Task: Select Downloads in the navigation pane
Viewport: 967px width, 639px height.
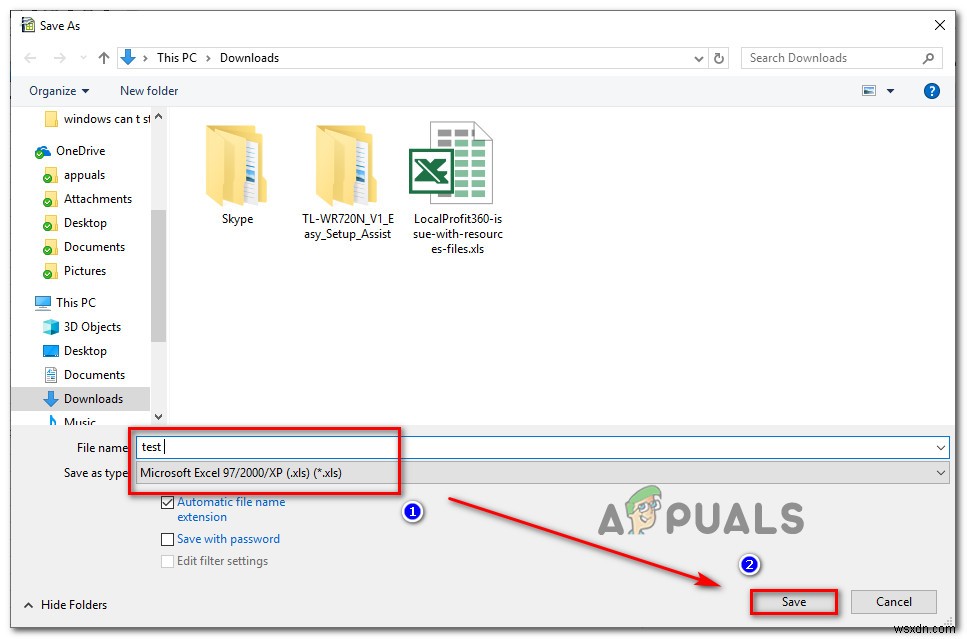Action: click(83, 399)
